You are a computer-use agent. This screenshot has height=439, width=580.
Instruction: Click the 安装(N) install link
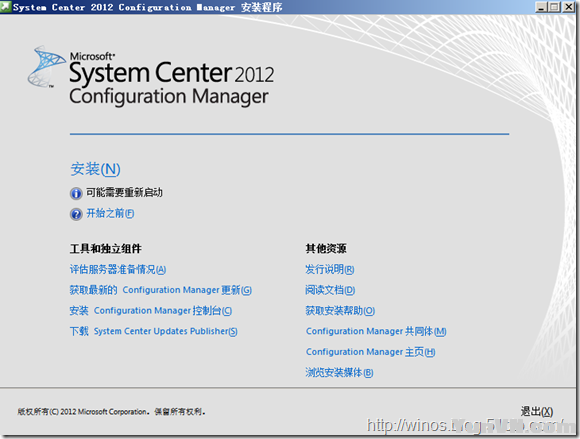pos(95,169)
